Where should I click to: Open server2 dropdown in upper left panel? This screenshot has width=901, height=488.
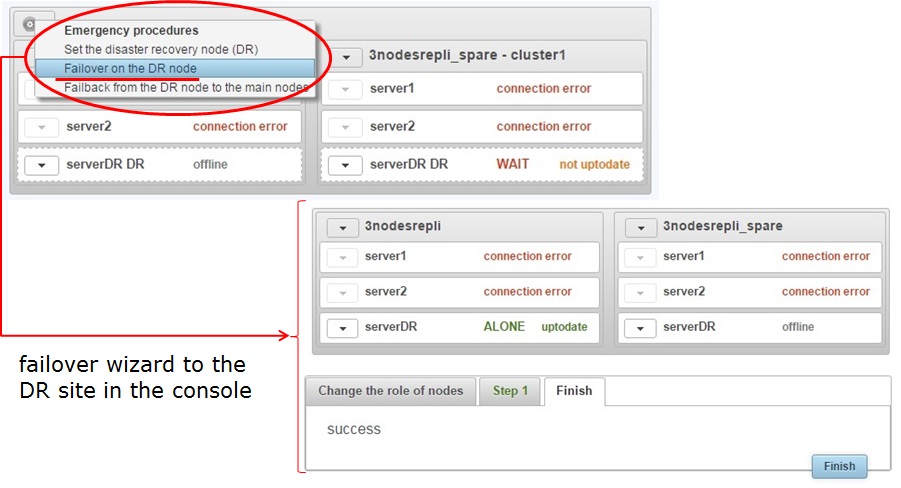click(41, 127)
